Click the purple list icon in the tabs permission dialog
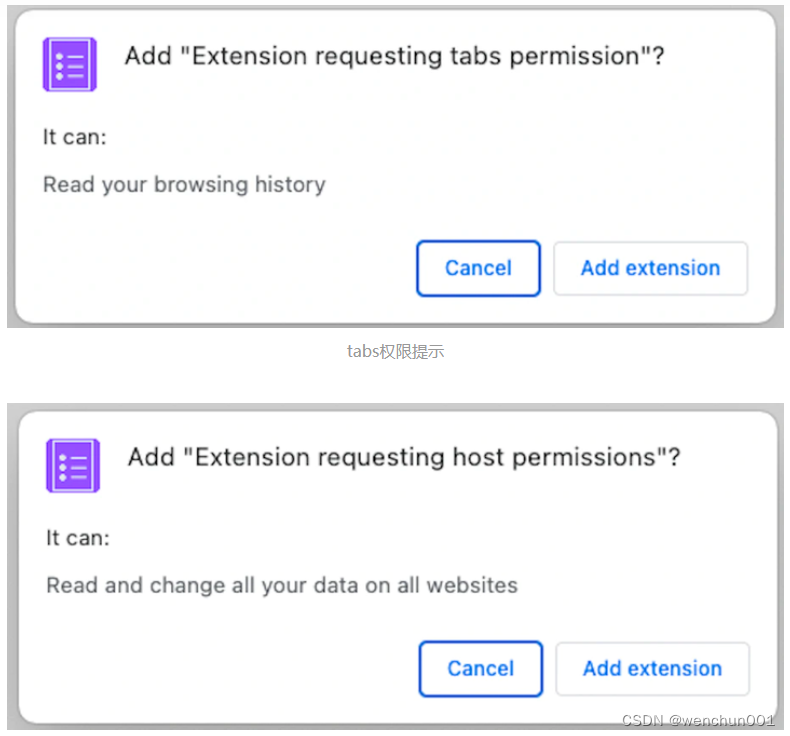This screenshot has width=790, height=736. (69, 64)
